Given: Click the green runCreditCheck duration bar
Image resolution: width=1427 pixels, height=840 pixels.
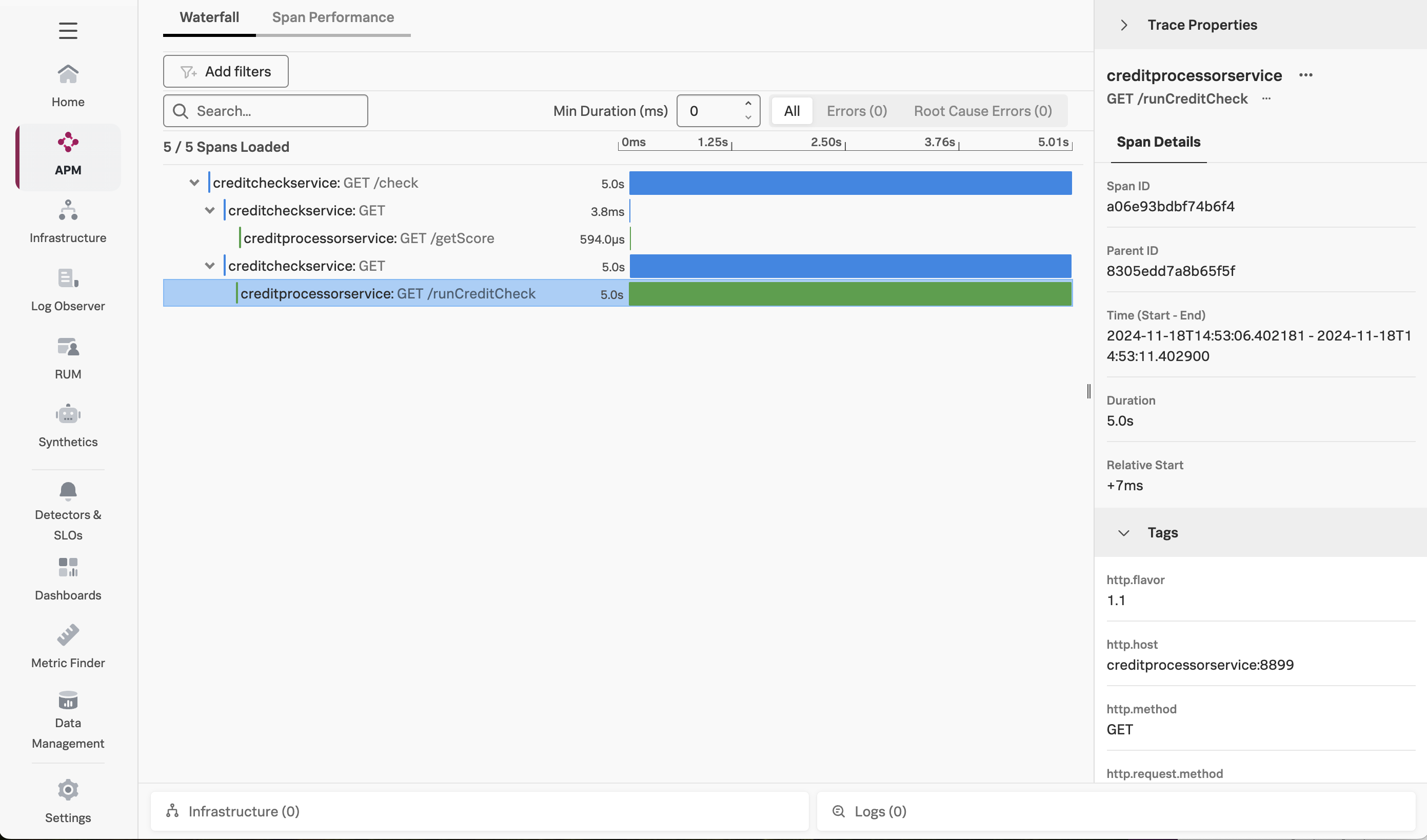Looking at the screenshot, I should [849, 294].
